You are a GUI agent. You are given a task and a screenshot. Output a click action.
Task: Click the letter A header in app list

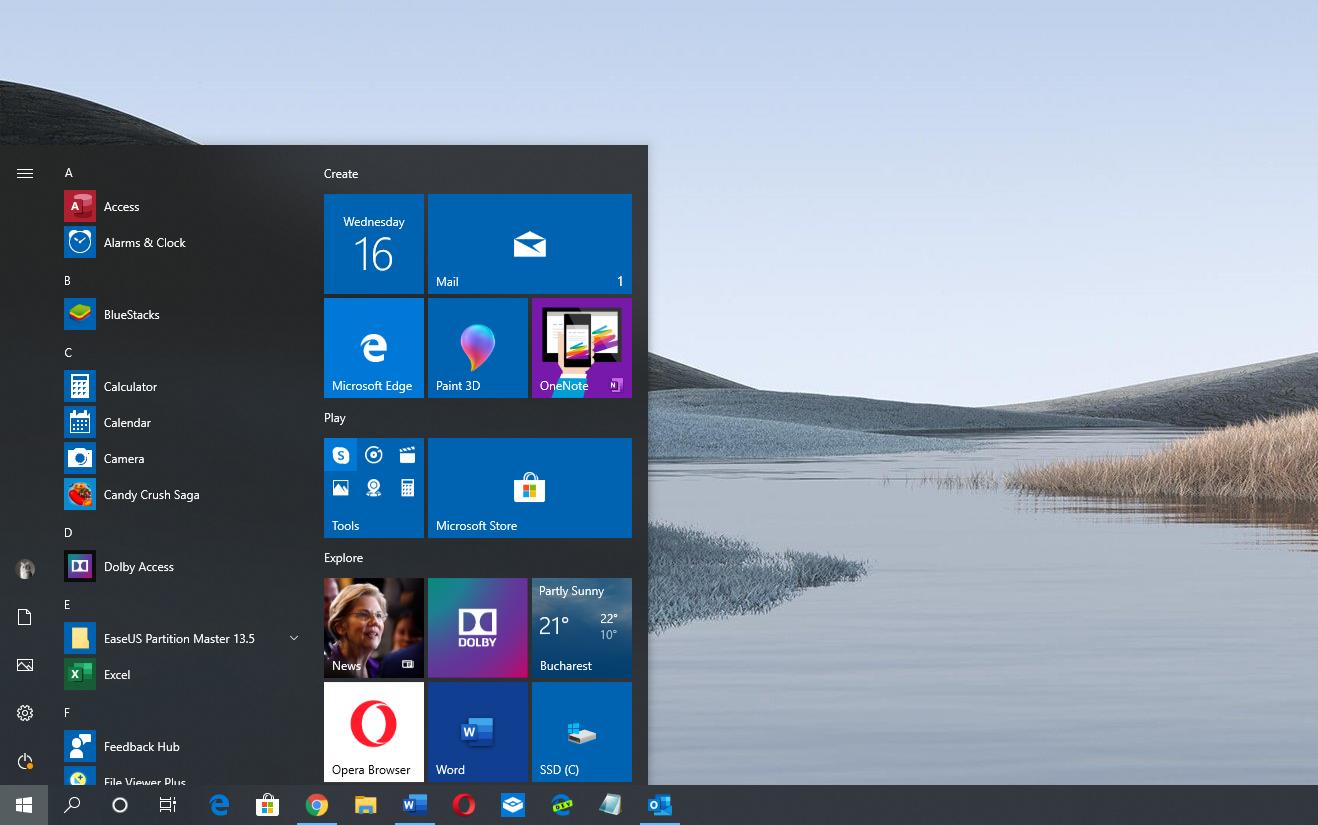(x=69, y=173)
